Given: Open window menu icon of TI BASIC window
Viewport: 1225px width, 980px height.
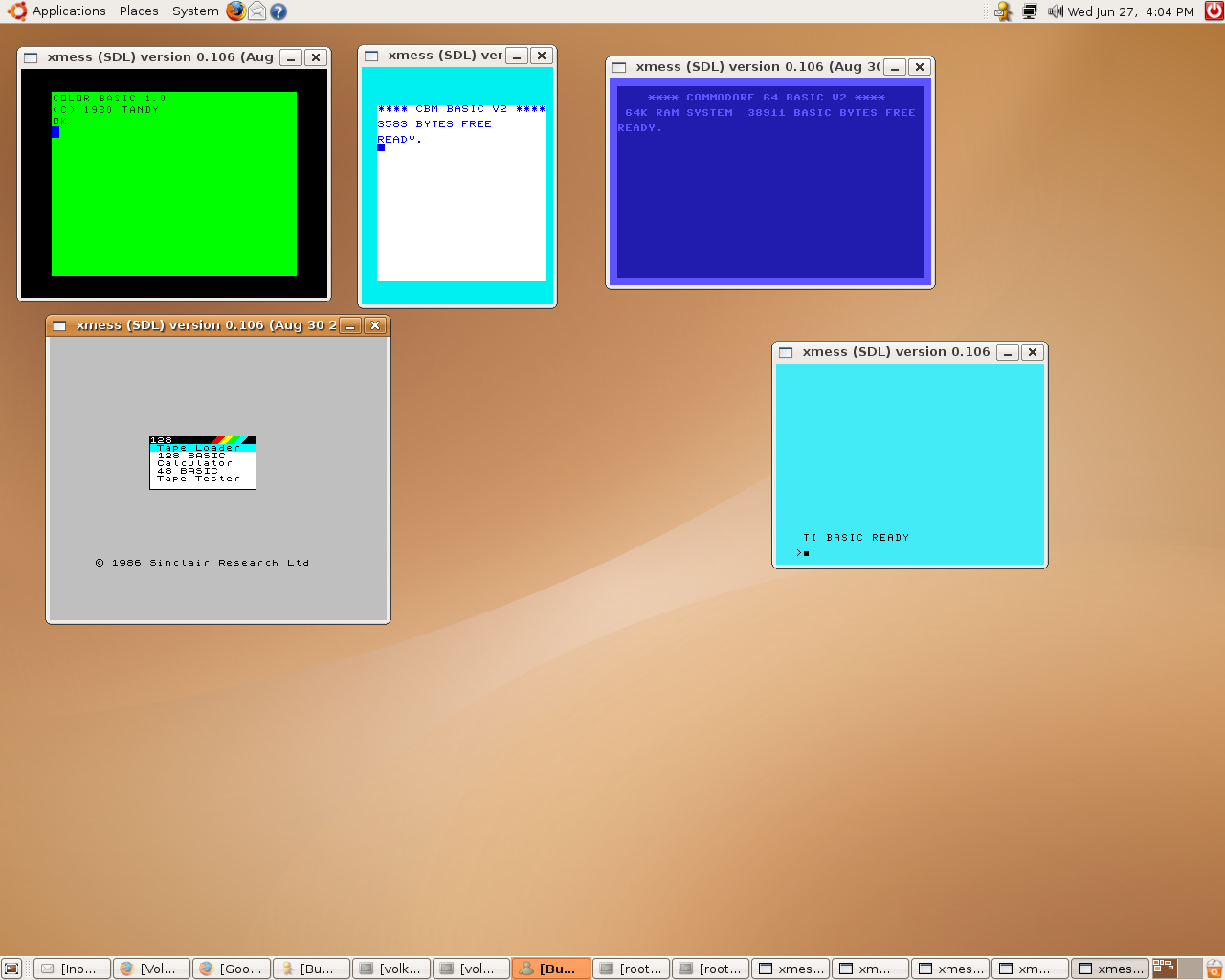Looking at the screenshot, I should tap(786, 352).
